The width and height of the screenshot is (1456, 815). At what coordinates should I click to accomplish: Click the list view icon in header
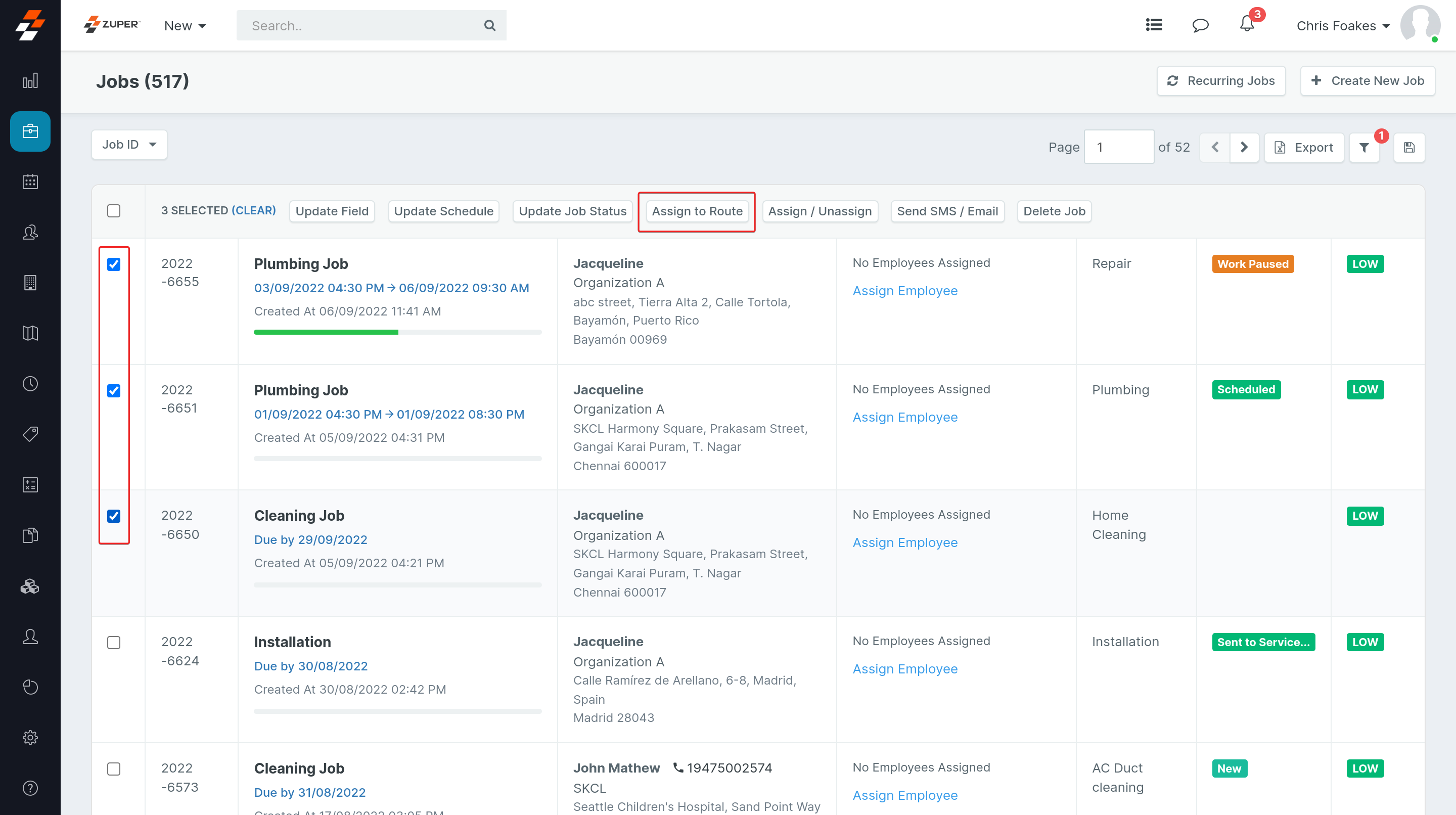coord(1154,25)
